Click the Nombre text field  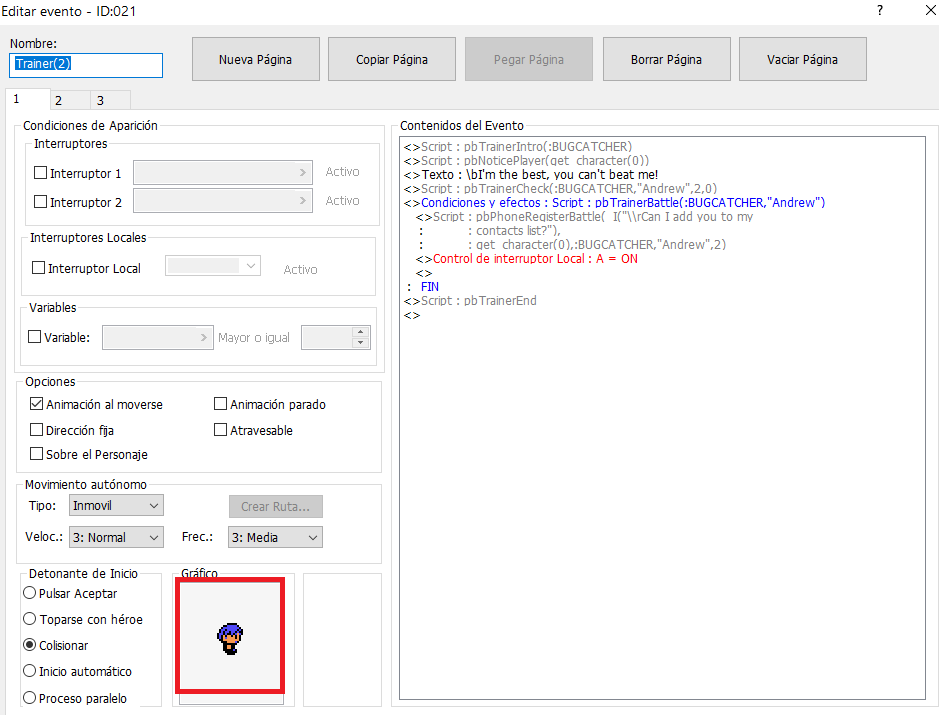point(85,64)
